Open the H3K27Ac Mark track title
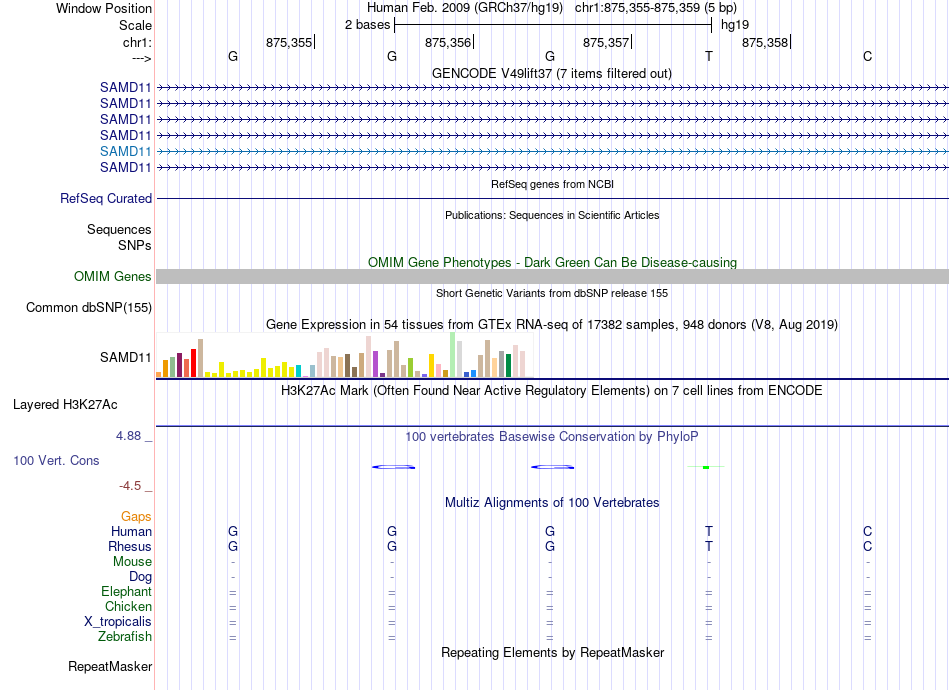 551,391
